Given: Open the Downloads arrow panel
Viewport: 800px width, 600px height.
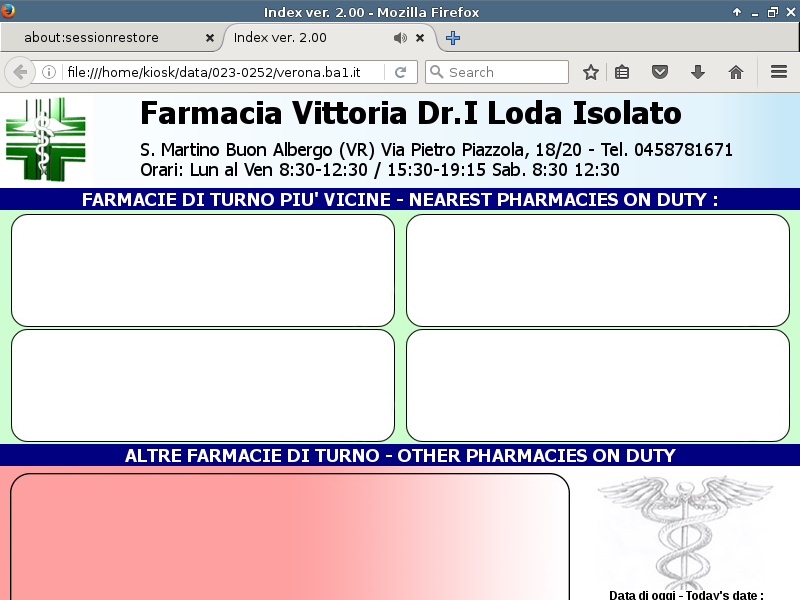Looking at the screenshot, I should [x=698, y=72].
